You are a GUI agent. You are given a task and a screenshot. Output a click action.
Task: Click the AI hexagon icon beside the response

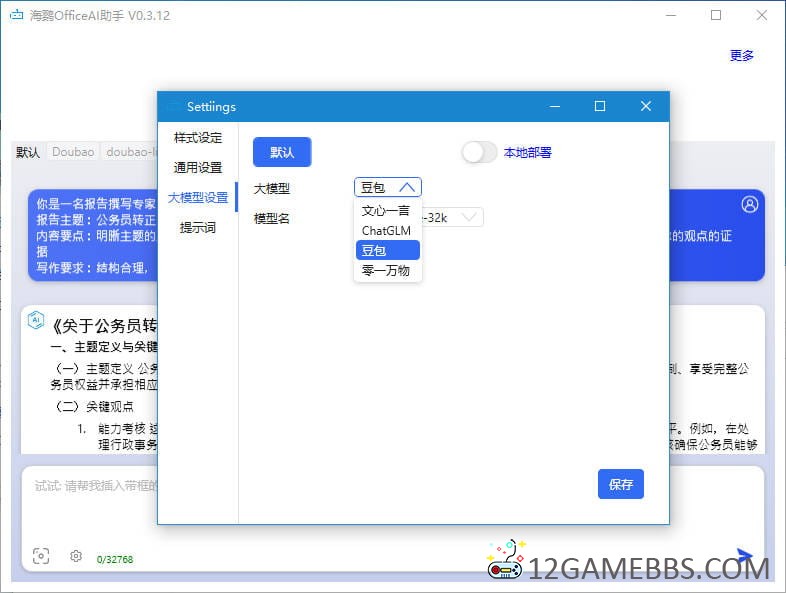tap(36, 320)
